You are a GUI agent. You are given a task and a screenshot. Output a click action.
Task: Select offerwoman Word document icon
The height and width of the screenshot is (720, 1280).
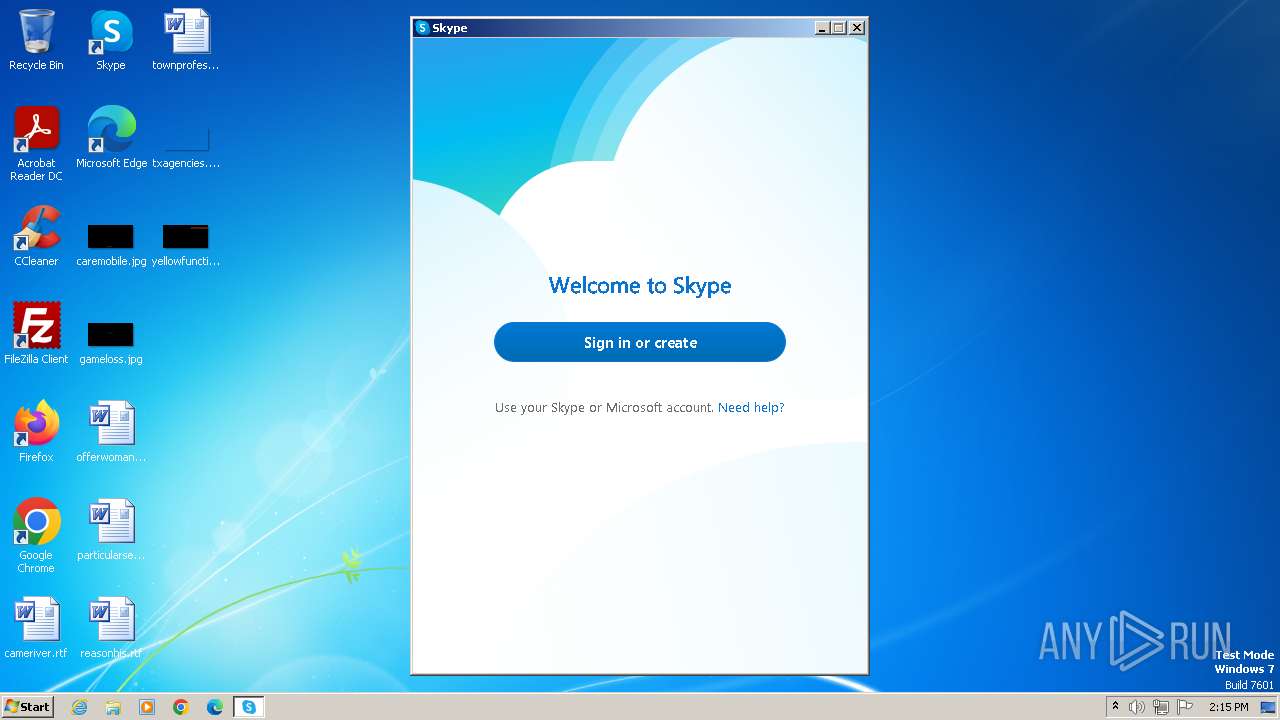111,432
